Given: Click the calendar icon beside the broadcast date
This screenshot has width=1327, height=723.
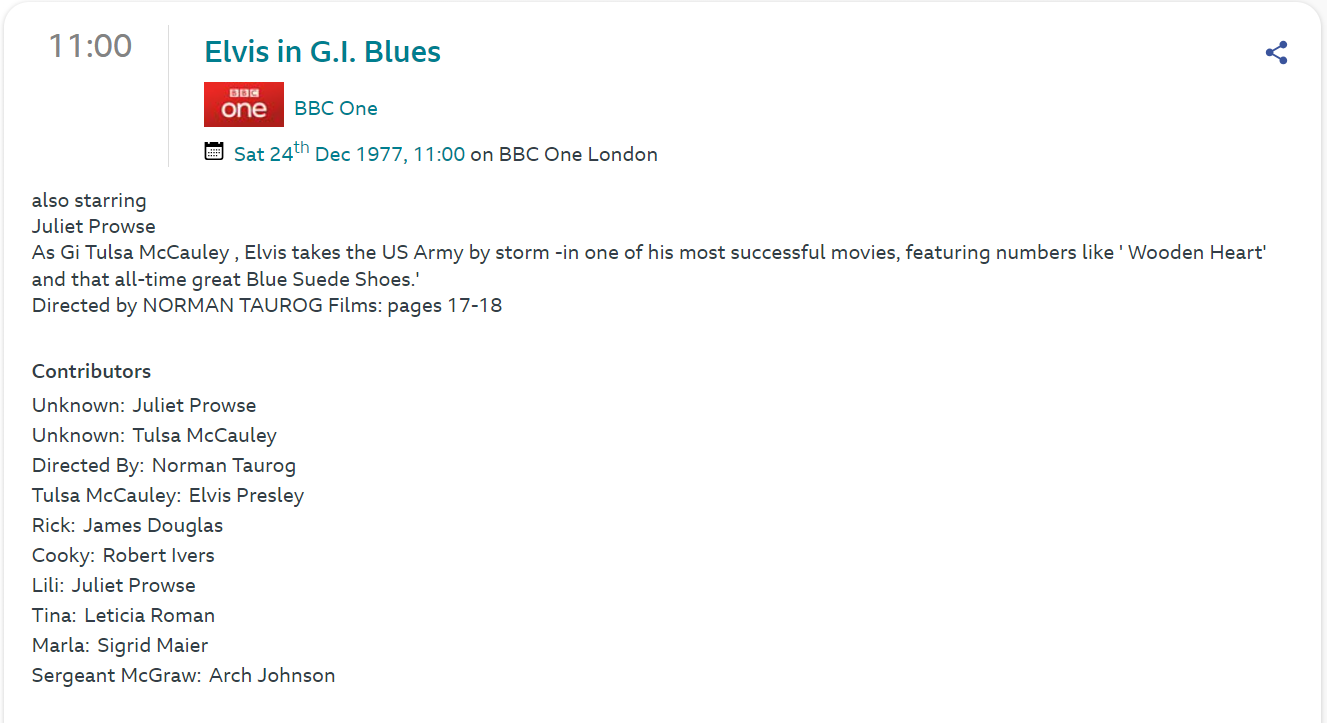Looking at the screenshot, I should click(x=214, y=151).
